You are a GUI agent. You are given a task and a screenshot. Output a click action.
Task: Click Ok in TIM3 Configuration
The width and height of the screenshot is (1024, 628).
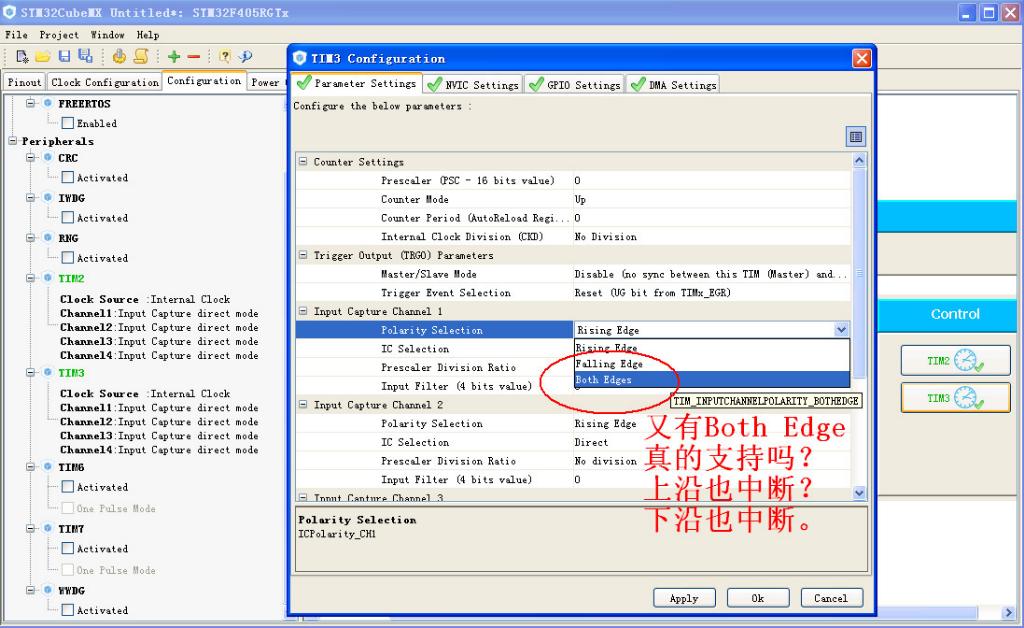point(758,598)
